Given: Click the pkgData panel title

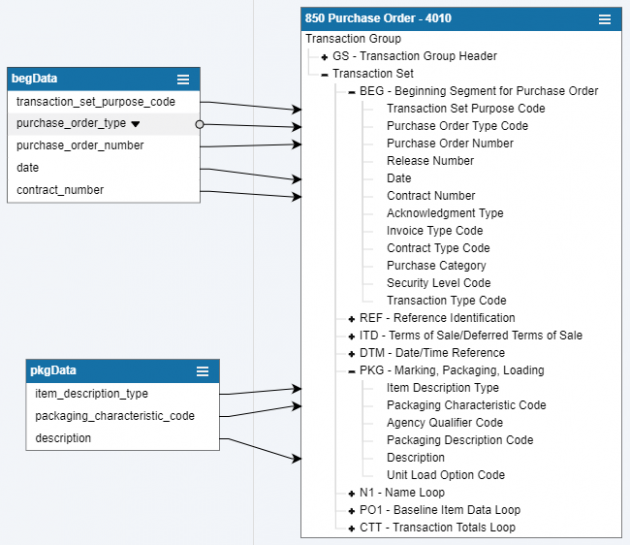Looking at the screenshot, I should click(53, 370).
